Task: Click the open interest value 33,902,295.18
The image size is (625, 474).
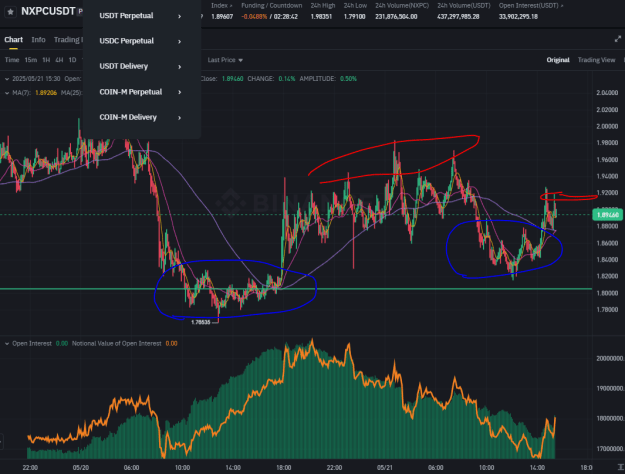Action: coord(518,17)
